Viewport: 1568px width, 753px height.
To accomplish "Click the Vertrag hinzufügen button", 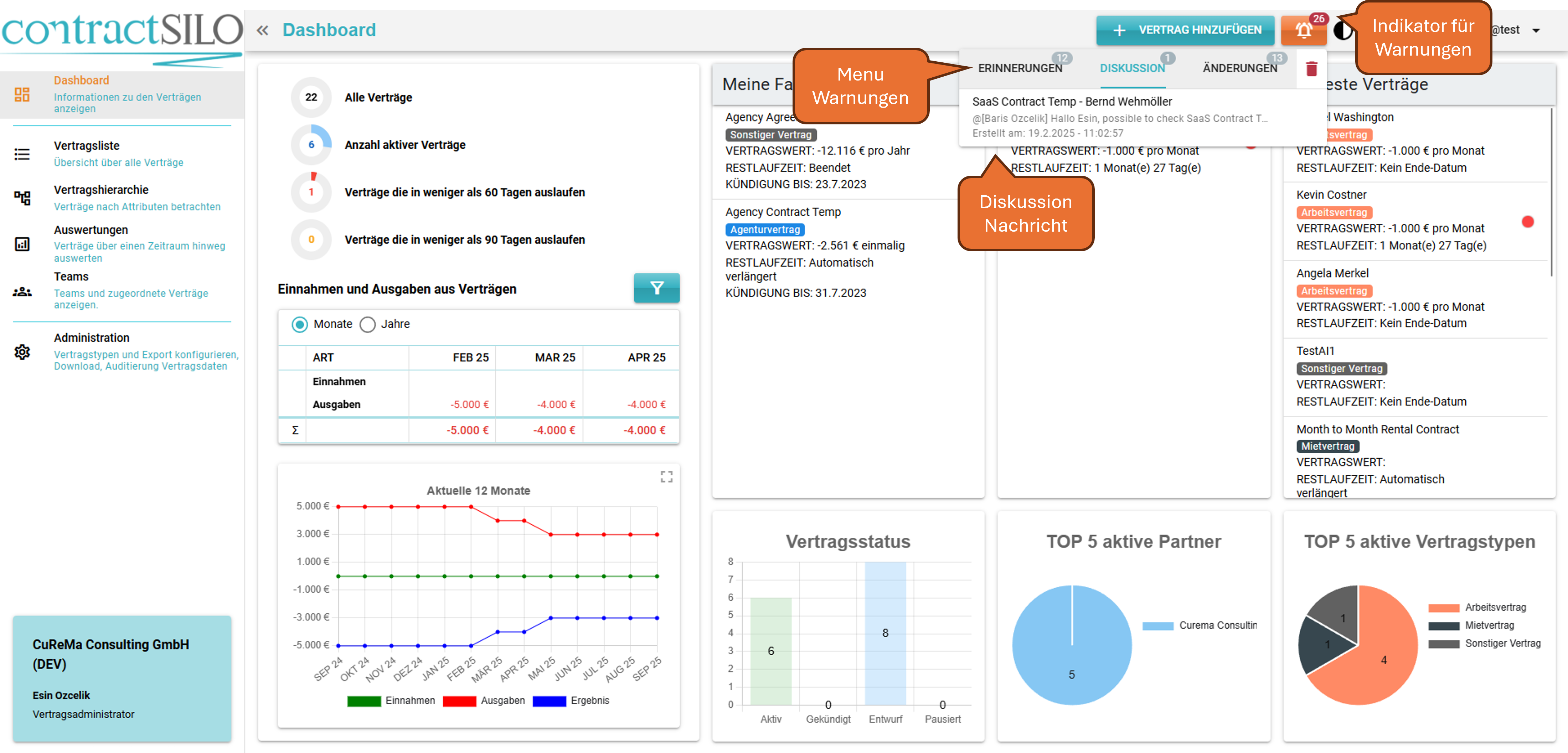I will pos(1185,30).
